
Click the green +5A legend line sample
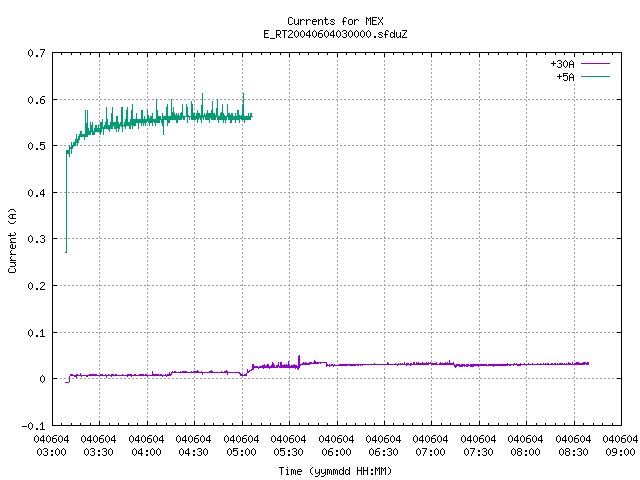click(595, 76)
